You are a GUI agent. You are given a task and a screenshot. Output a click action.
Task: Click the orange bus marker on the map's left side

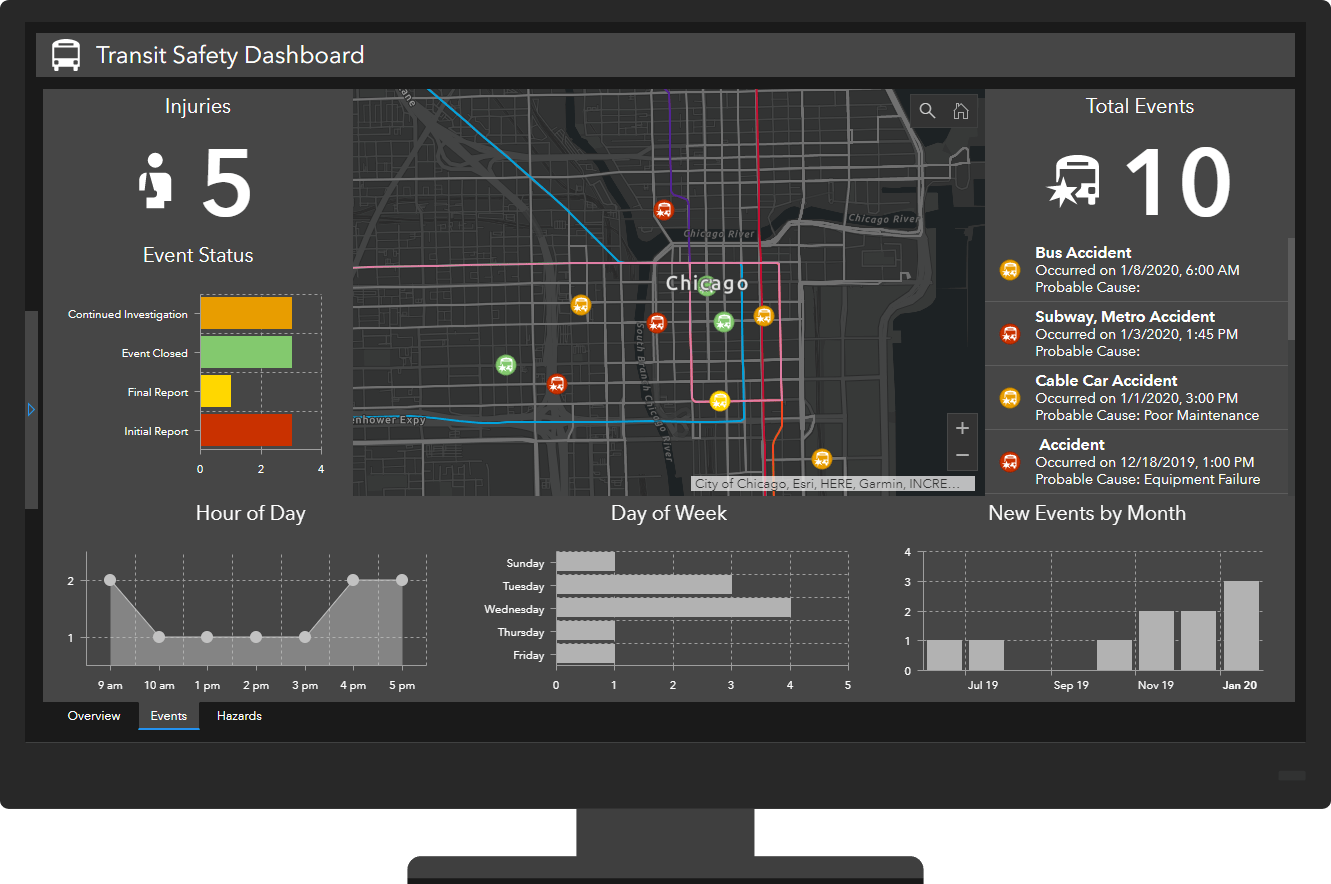pos(581,305)
